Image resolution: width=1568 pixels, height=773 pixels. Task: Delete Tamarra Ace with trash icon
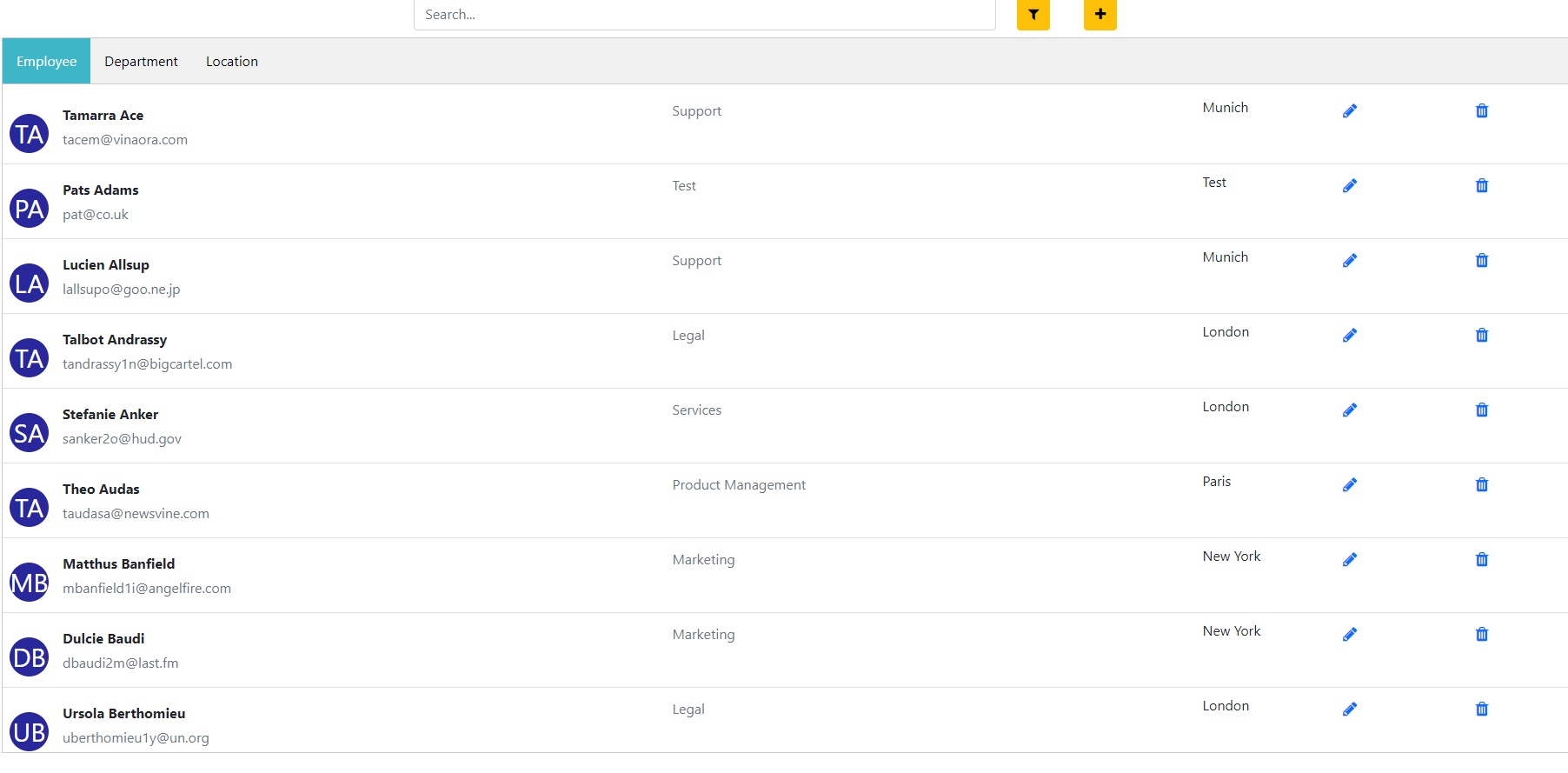pyautogui.click(x=1481, y=111)
